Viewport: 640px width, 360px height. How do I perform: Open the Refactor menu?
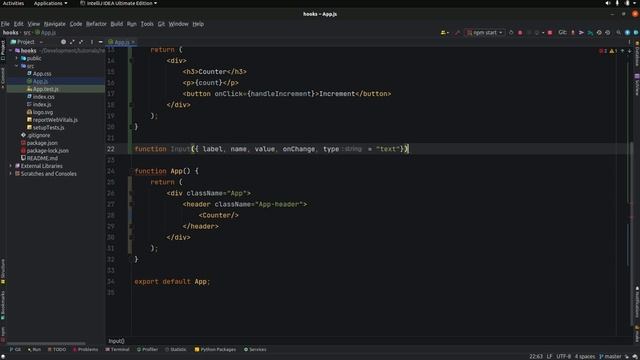point(96,24)
